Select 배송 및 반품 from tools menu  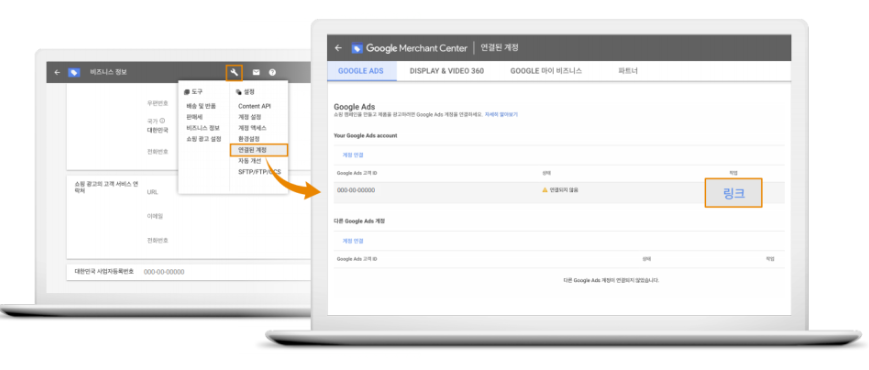[201, 106]
